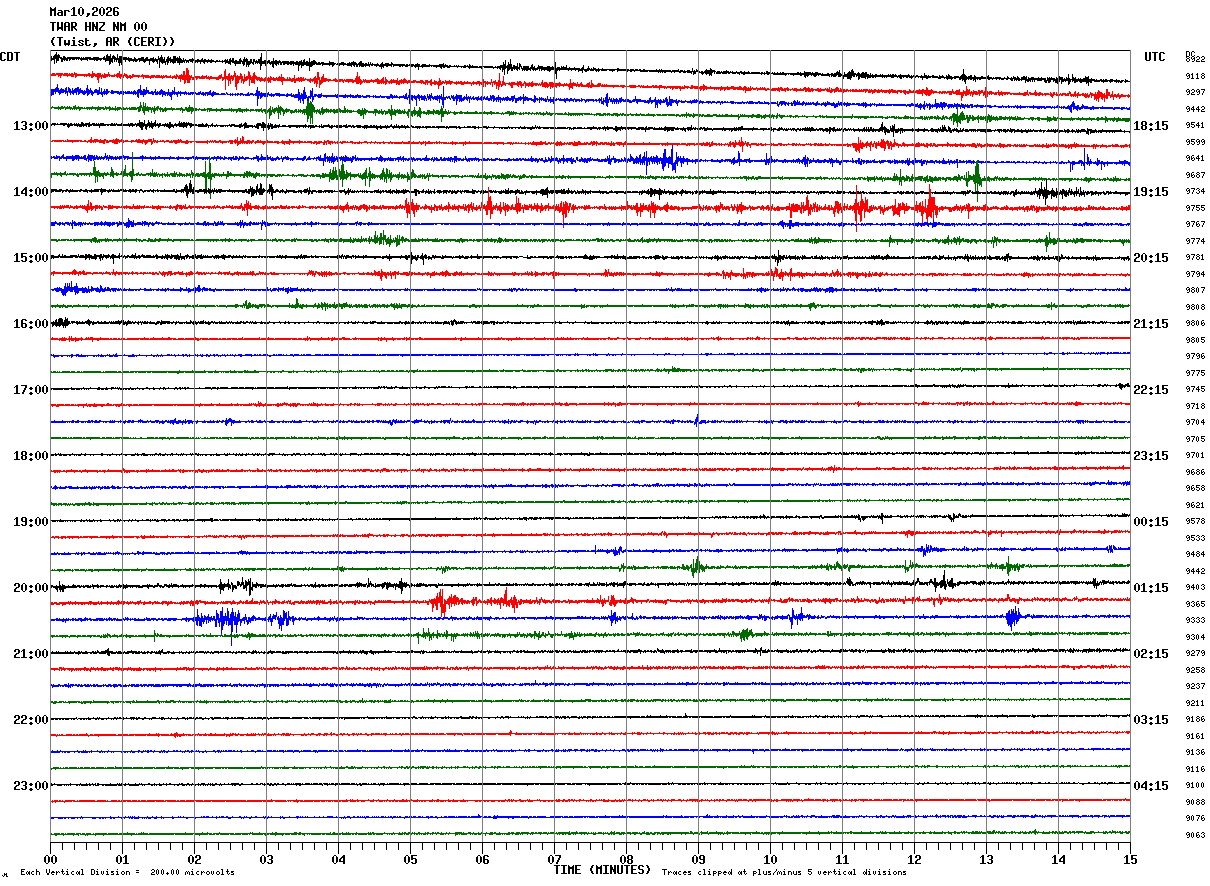This screenshot has width=1210, height=886.
Task: Click the 19:15 UTC time label
Action: (1151, 192)
